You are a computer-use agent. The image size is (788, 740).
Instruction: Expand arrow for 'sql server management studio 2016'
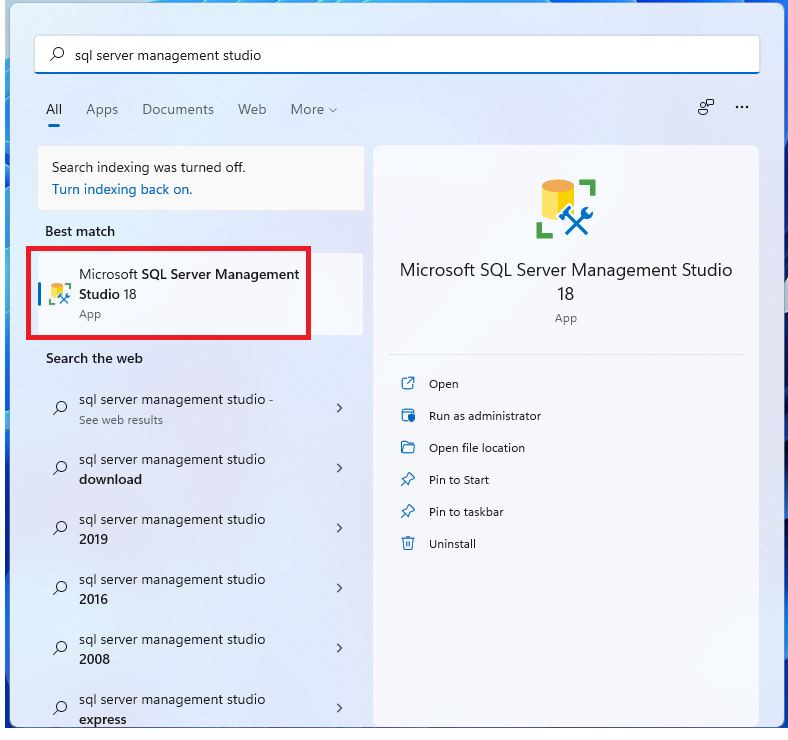[x=340, y=588]
